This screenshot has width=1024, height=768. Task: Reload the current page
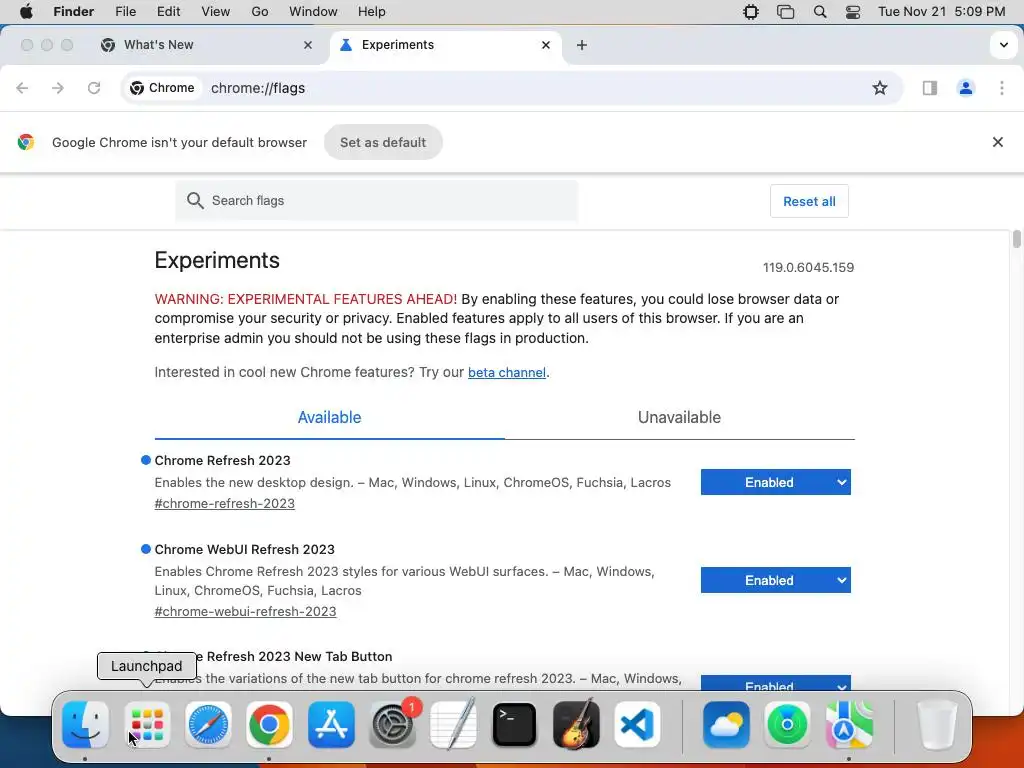click(x=94, y=88)
